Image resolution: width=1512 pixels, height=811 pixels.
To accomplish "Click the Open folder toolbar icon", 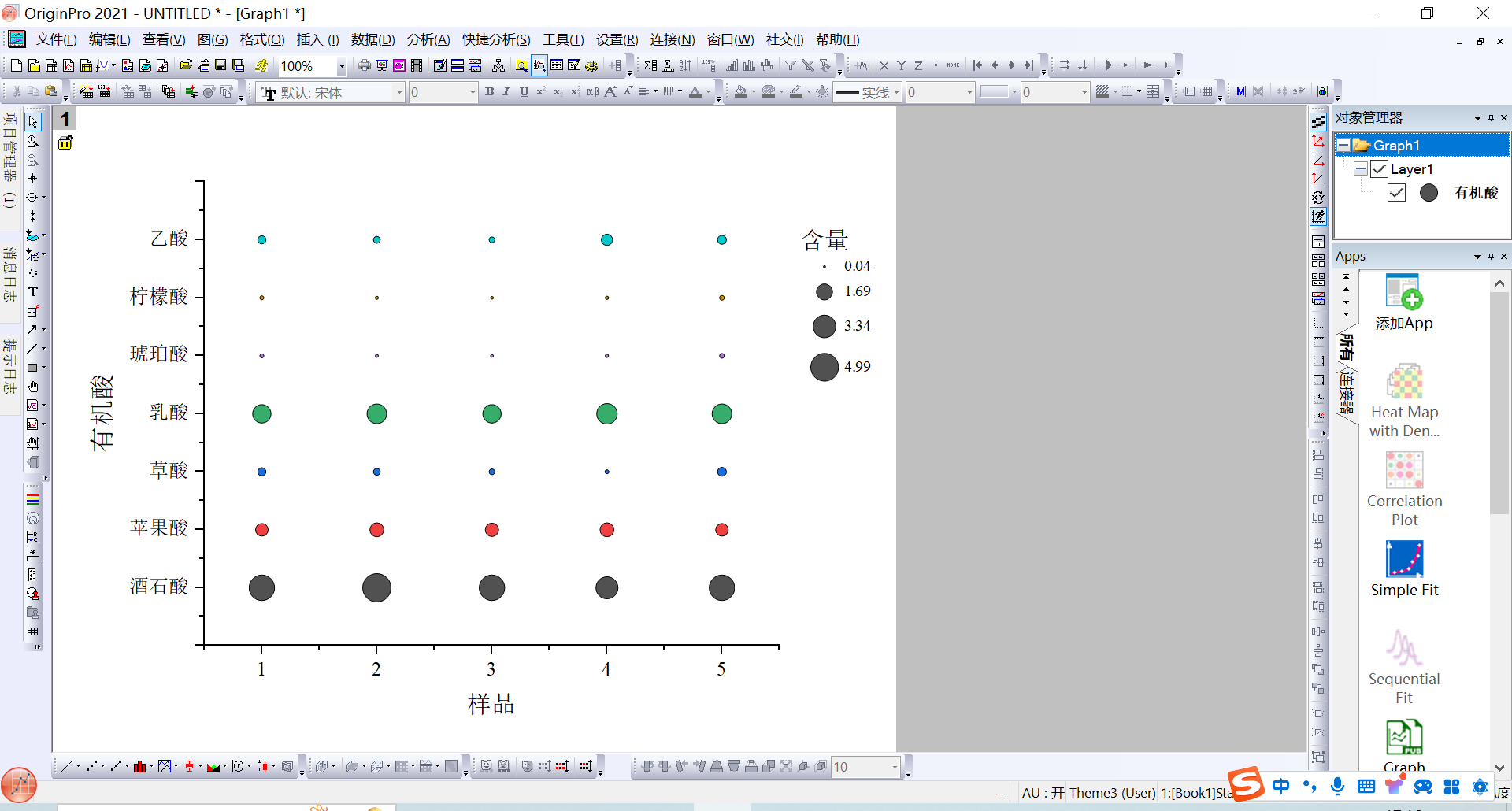I will coord(186,65).
